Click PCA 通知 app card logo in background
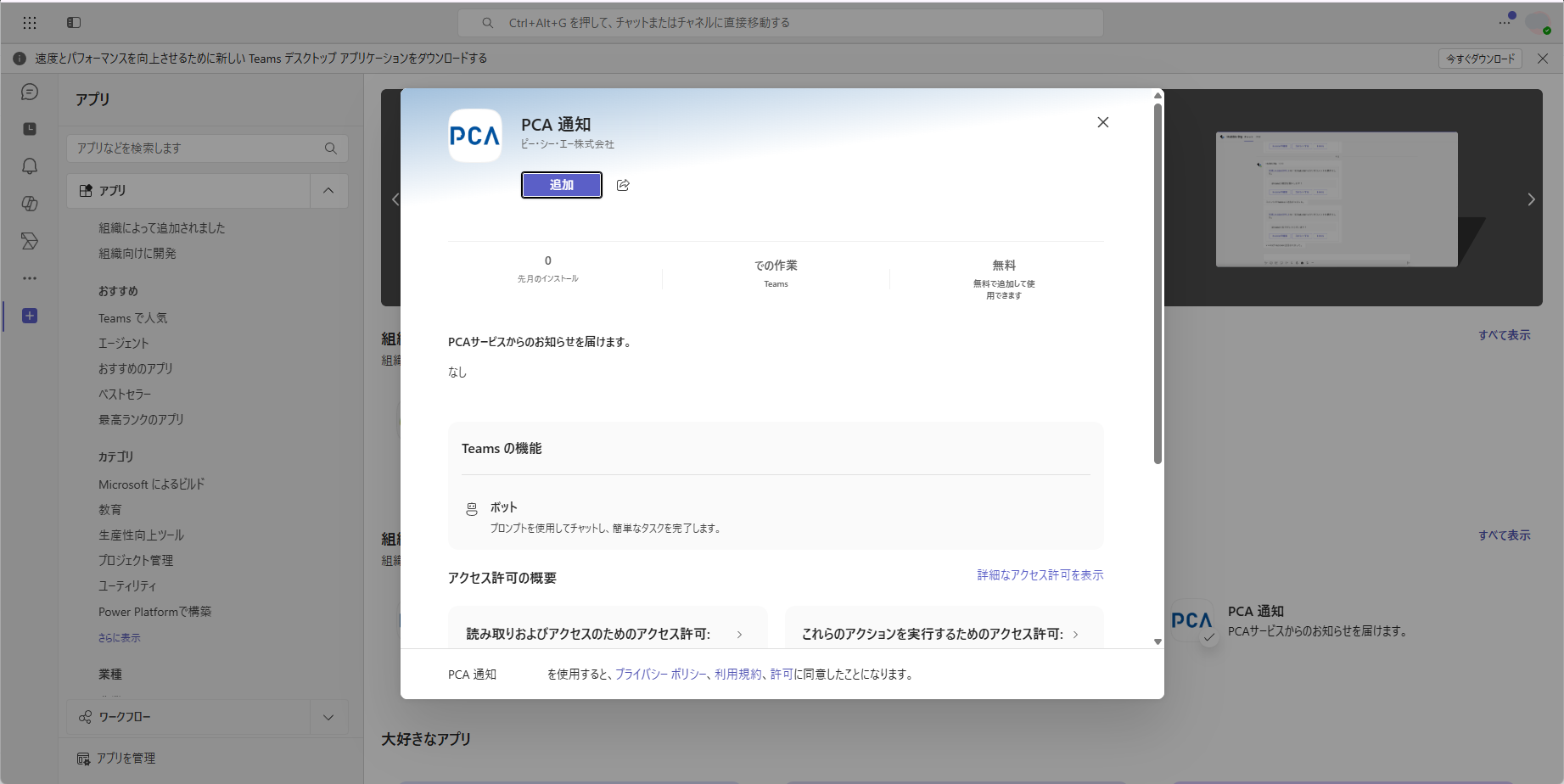 click(x=1192, y=621)
